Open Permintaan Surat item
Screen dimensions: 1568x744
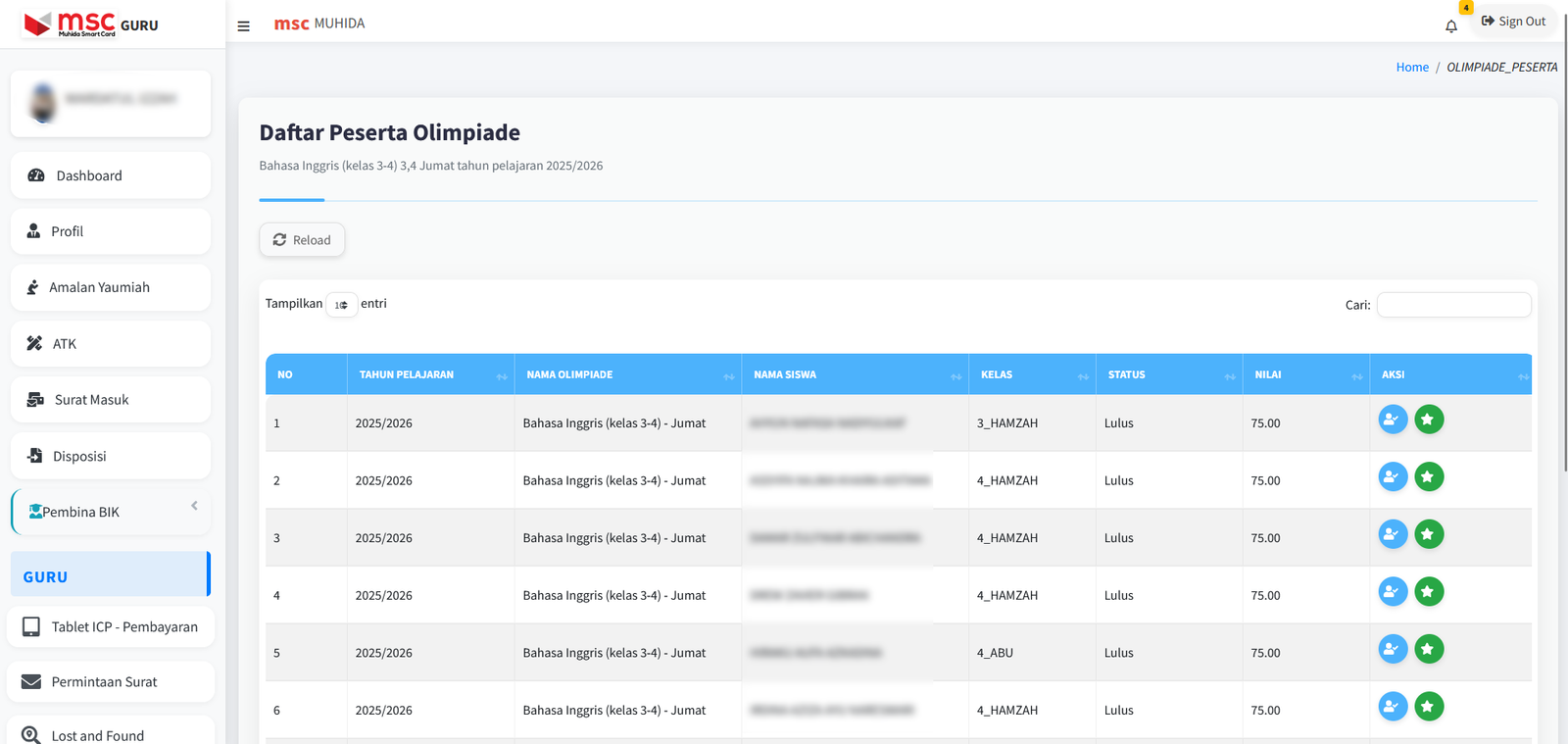click(111, 681)
